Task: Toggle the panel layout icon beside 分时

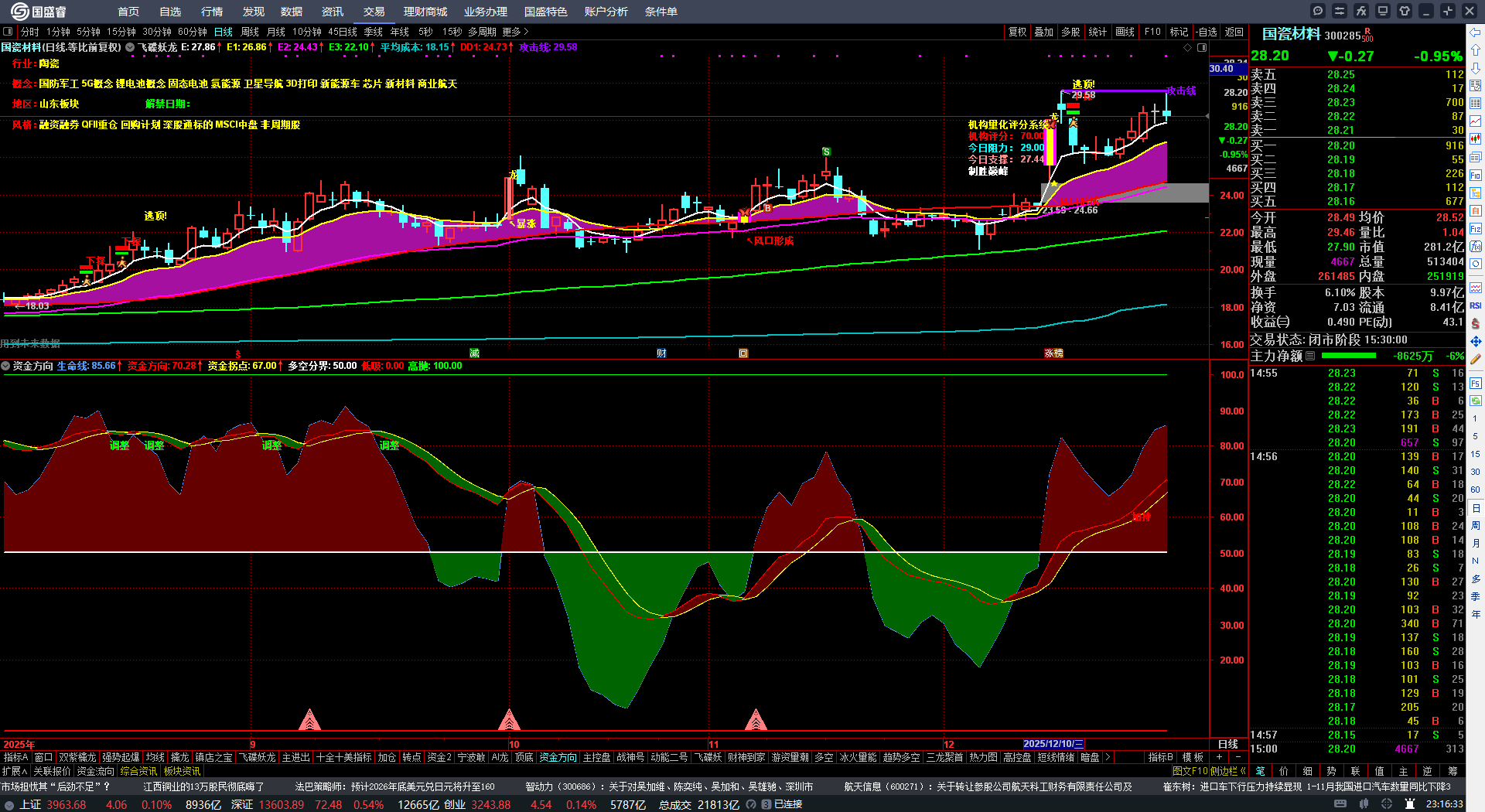Action: (x=8, y=32)
